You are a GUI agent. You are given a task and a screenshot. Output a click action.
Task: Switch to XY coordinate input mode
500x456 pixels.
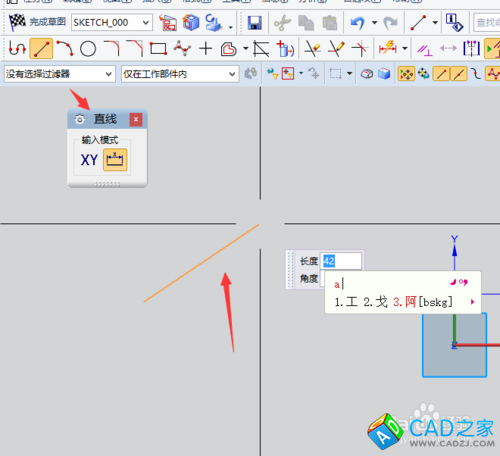tap(89, 160)
